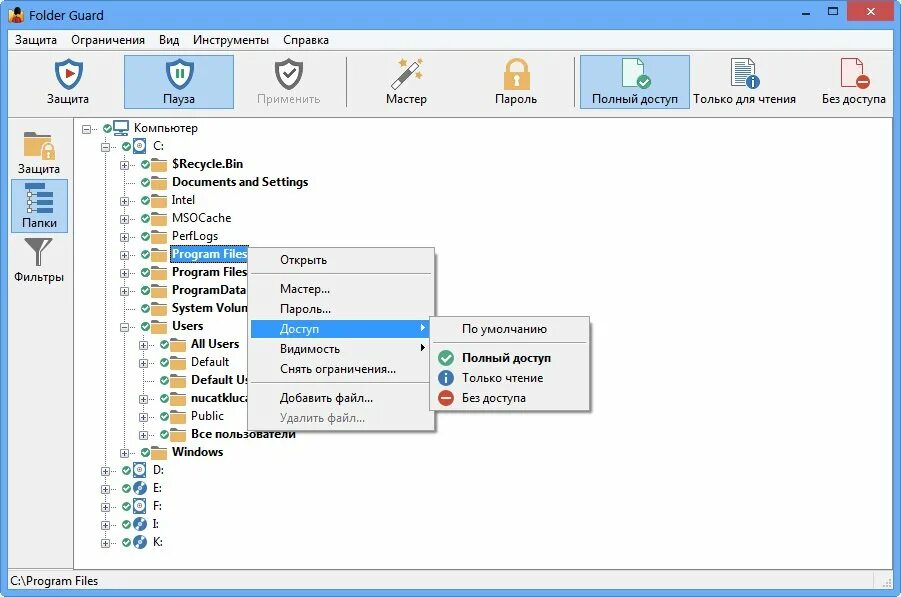Open the Справка menu
901x597 pixels.
pyautogui.click(x=306, y=40)
